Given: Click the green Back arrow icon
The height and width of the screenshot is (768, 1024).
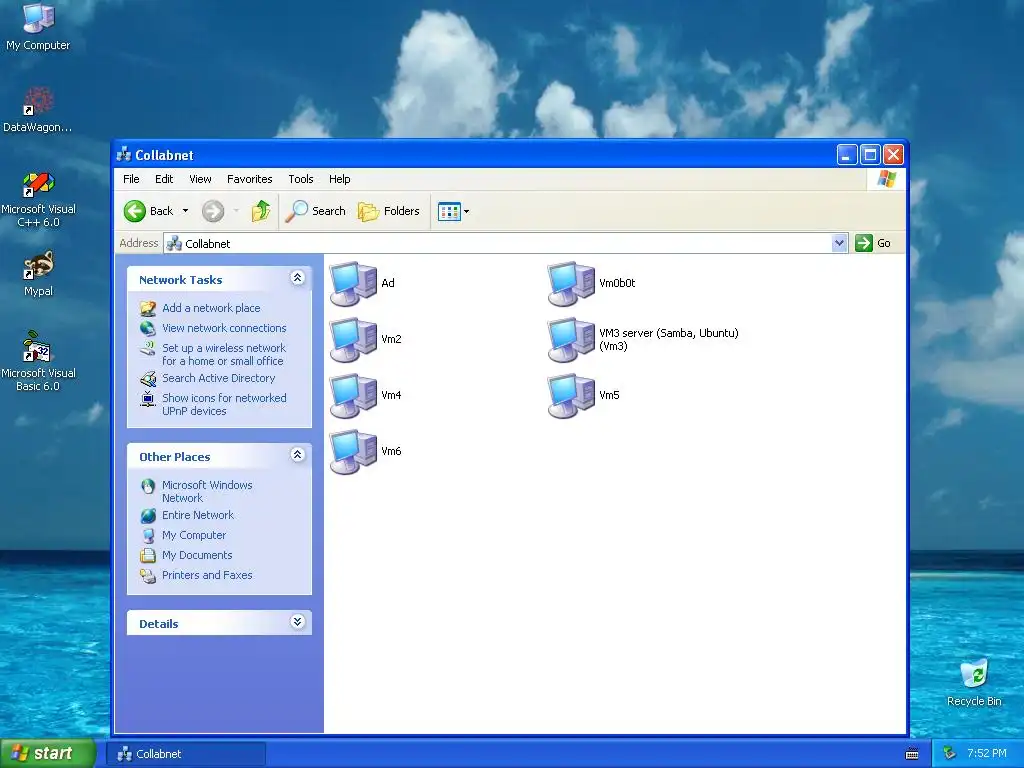Looking at the screenshot, I should (x=135, y=211).
